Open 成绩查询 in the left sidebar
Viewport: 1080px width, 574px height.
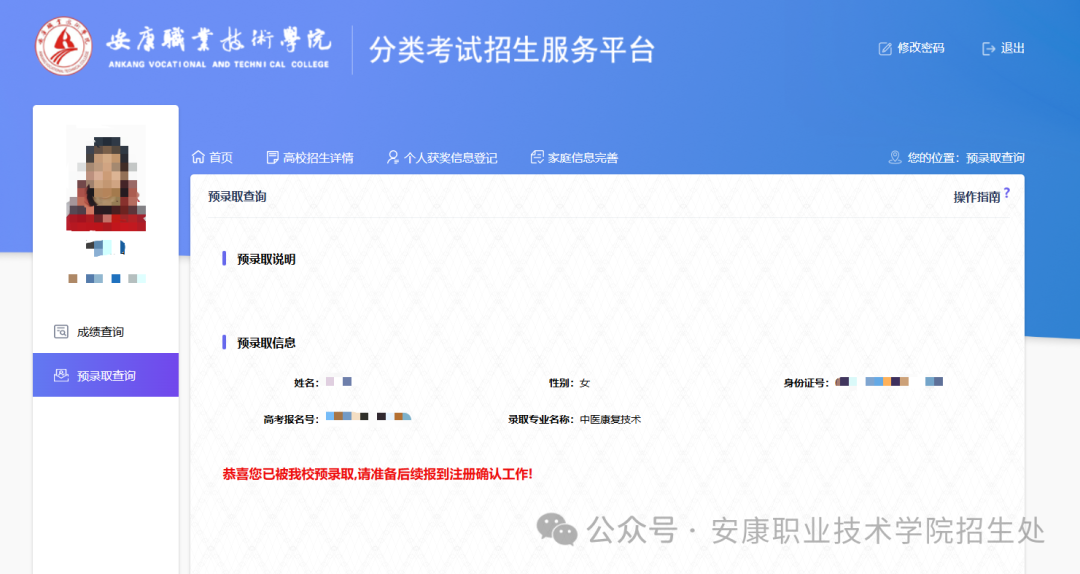click(x=101, y=332)
